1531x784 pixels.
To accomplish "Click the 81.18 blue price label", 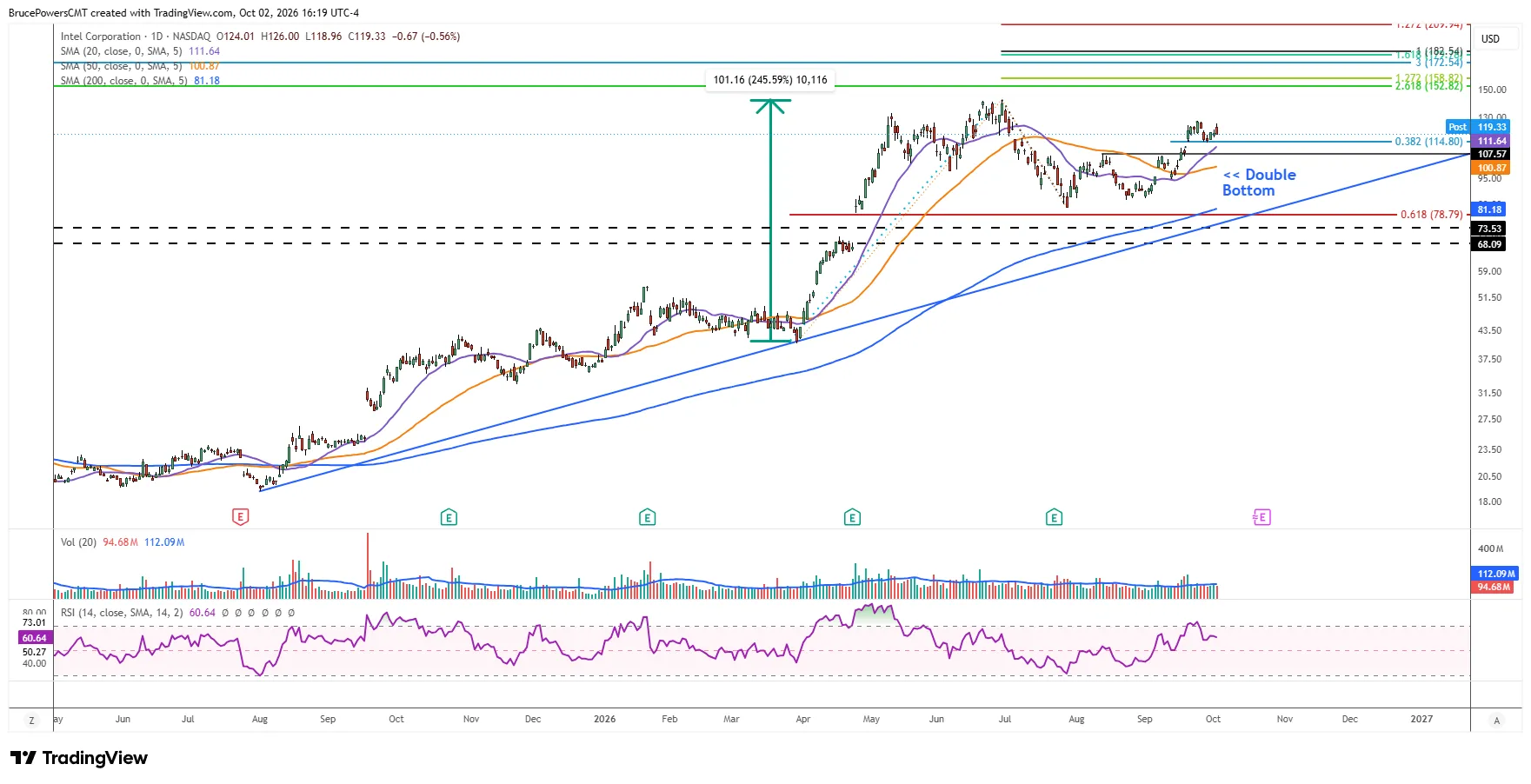I will pyautogui.click(x=1489, y=209).
